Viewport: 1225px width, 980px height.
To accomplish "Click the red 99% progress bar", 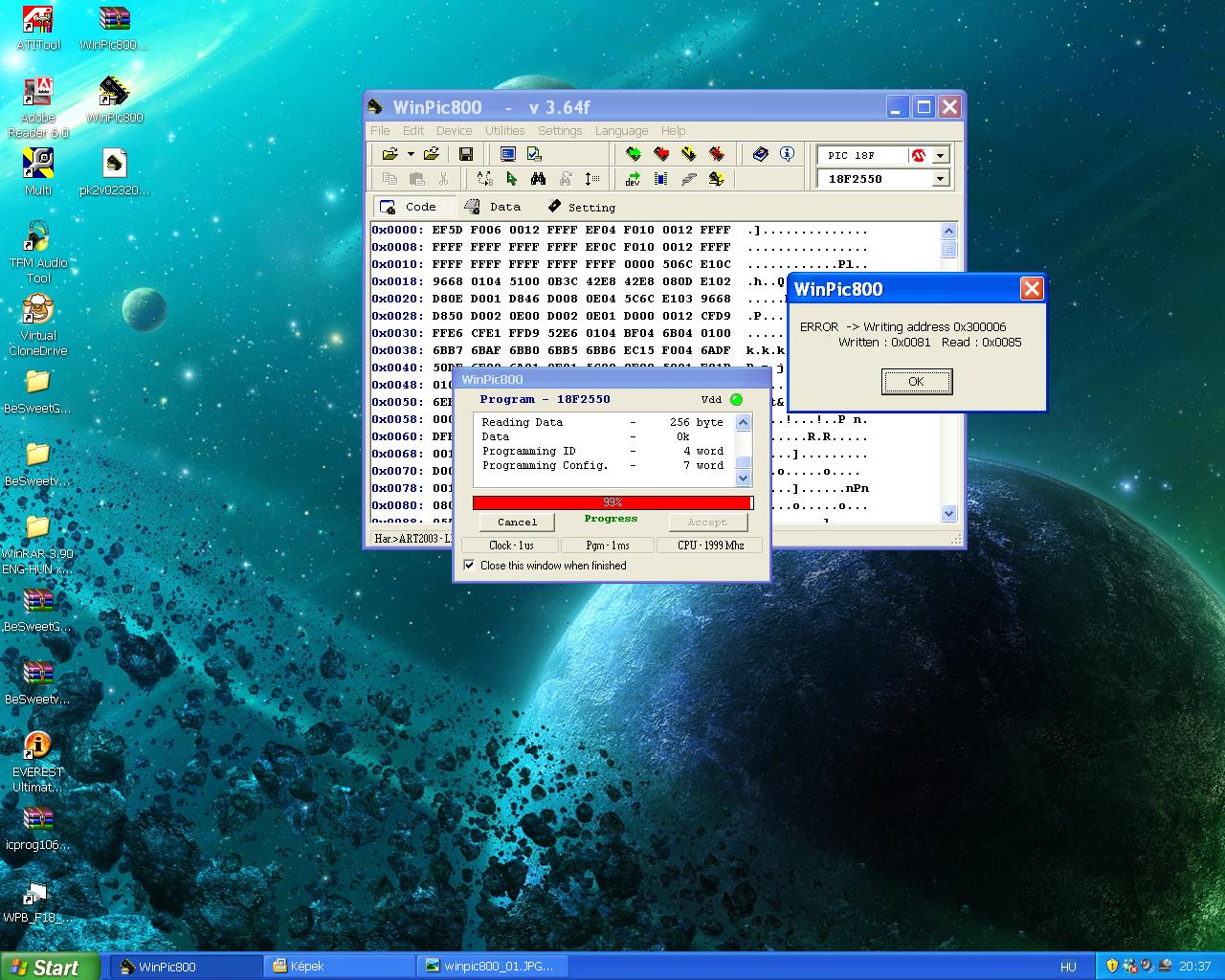I will pyautogui.click(x=612, y=502).
